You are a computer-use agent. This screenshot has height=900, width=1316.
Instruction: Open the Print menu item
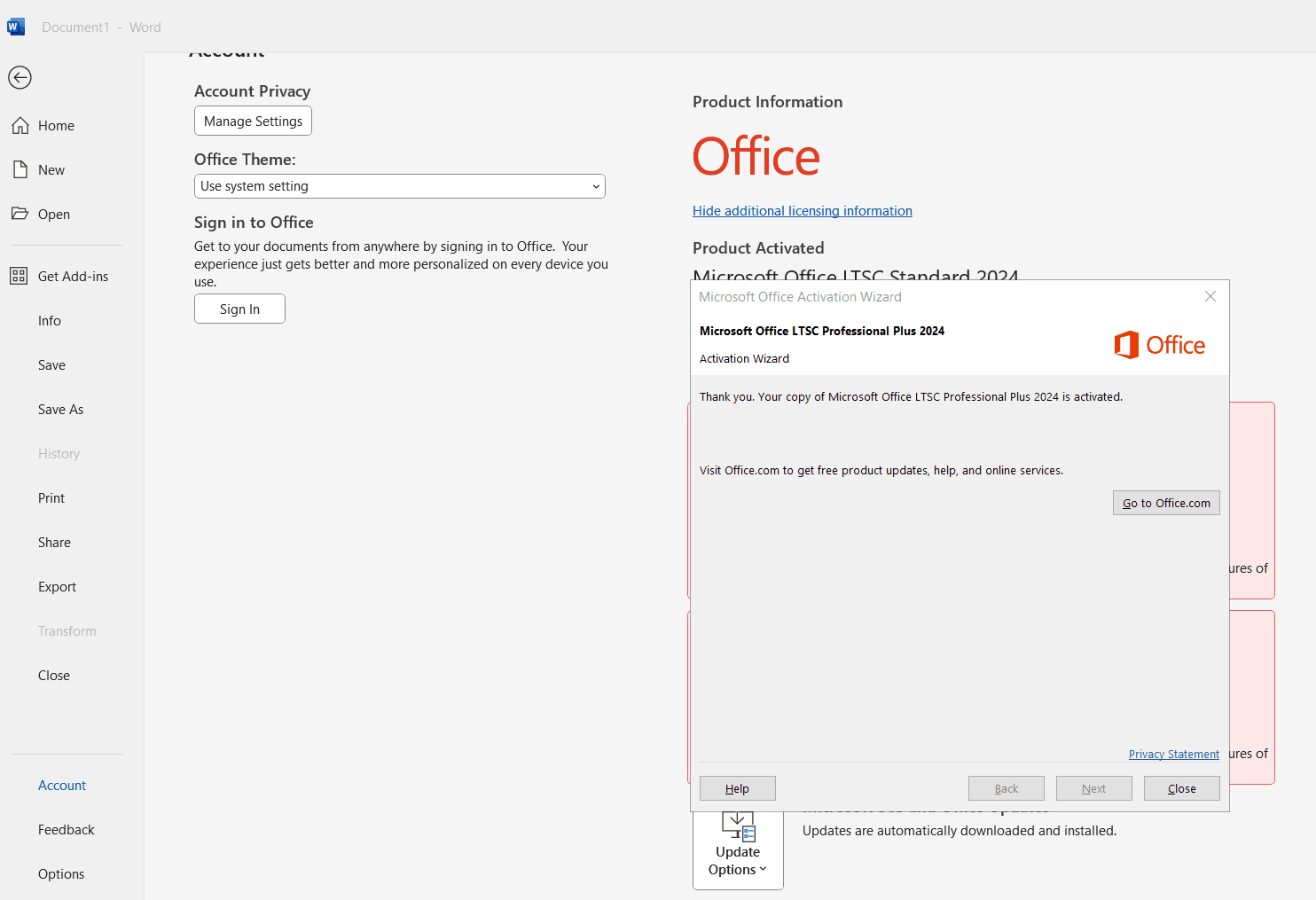[51, 498]
